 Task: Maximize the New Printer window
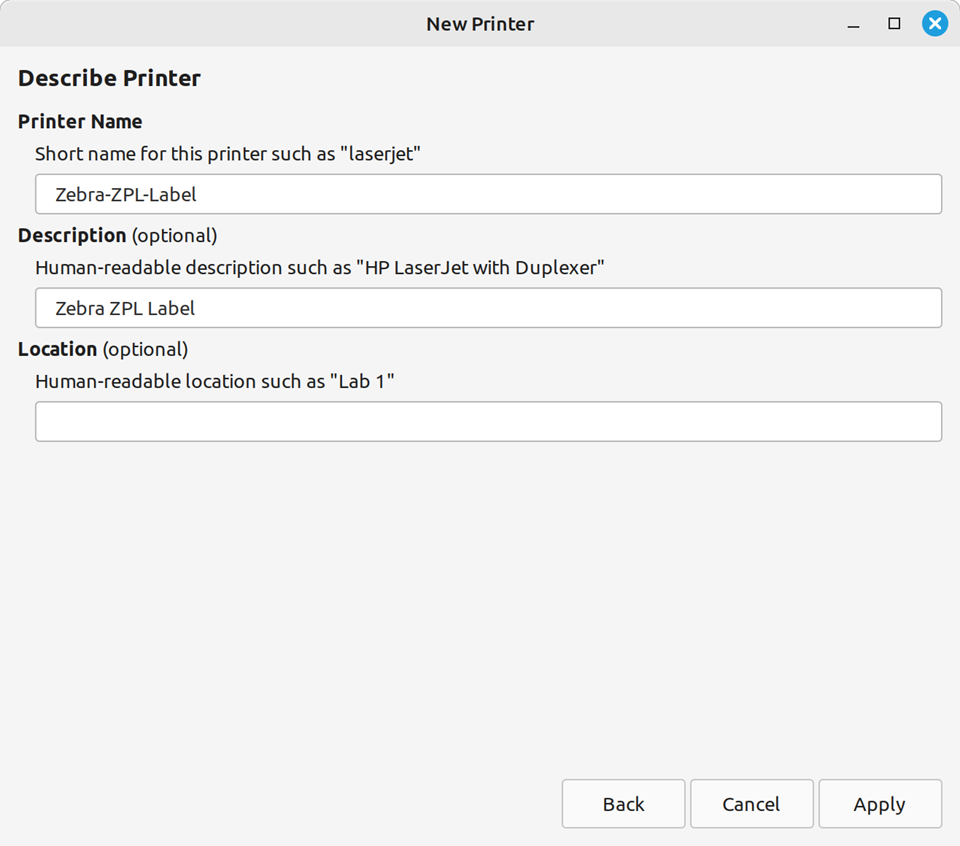click(x=894, y=23)
